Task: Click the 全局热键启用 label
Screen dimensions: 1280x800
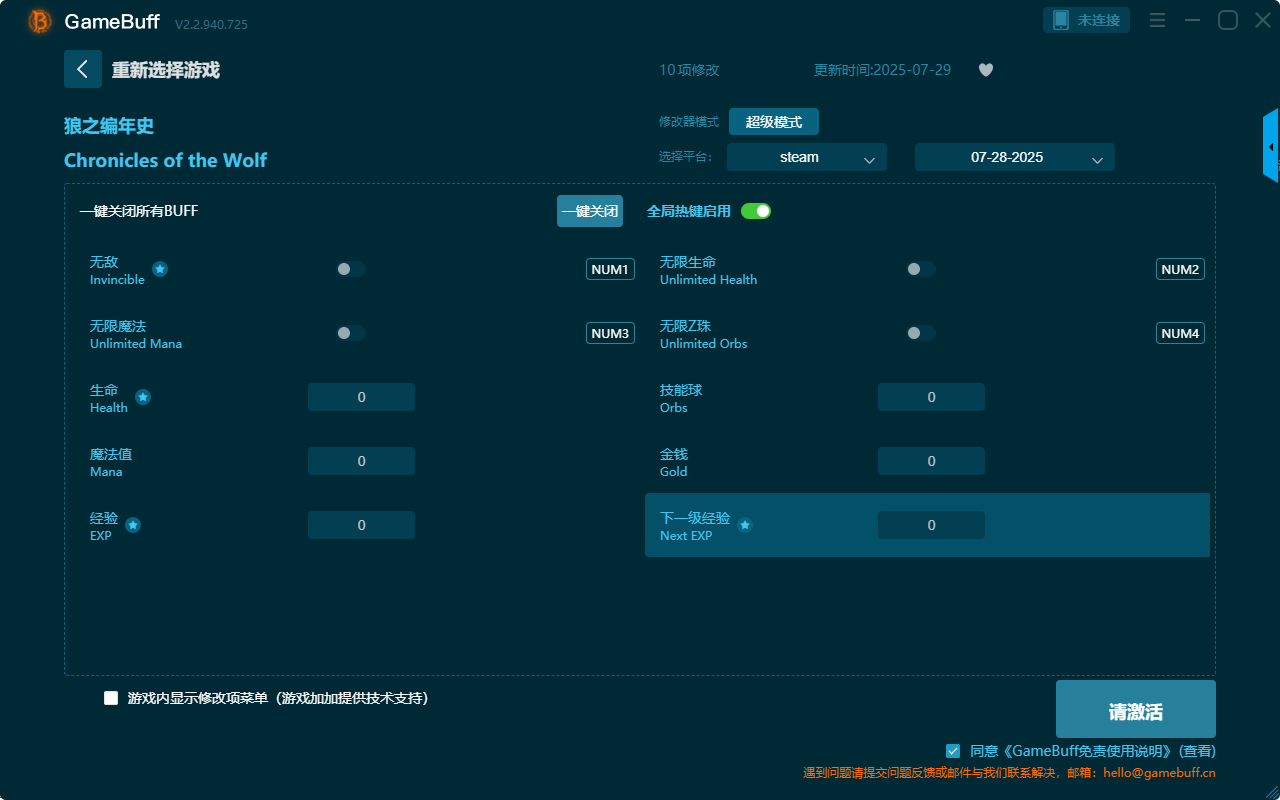Action: coord(689,211)
